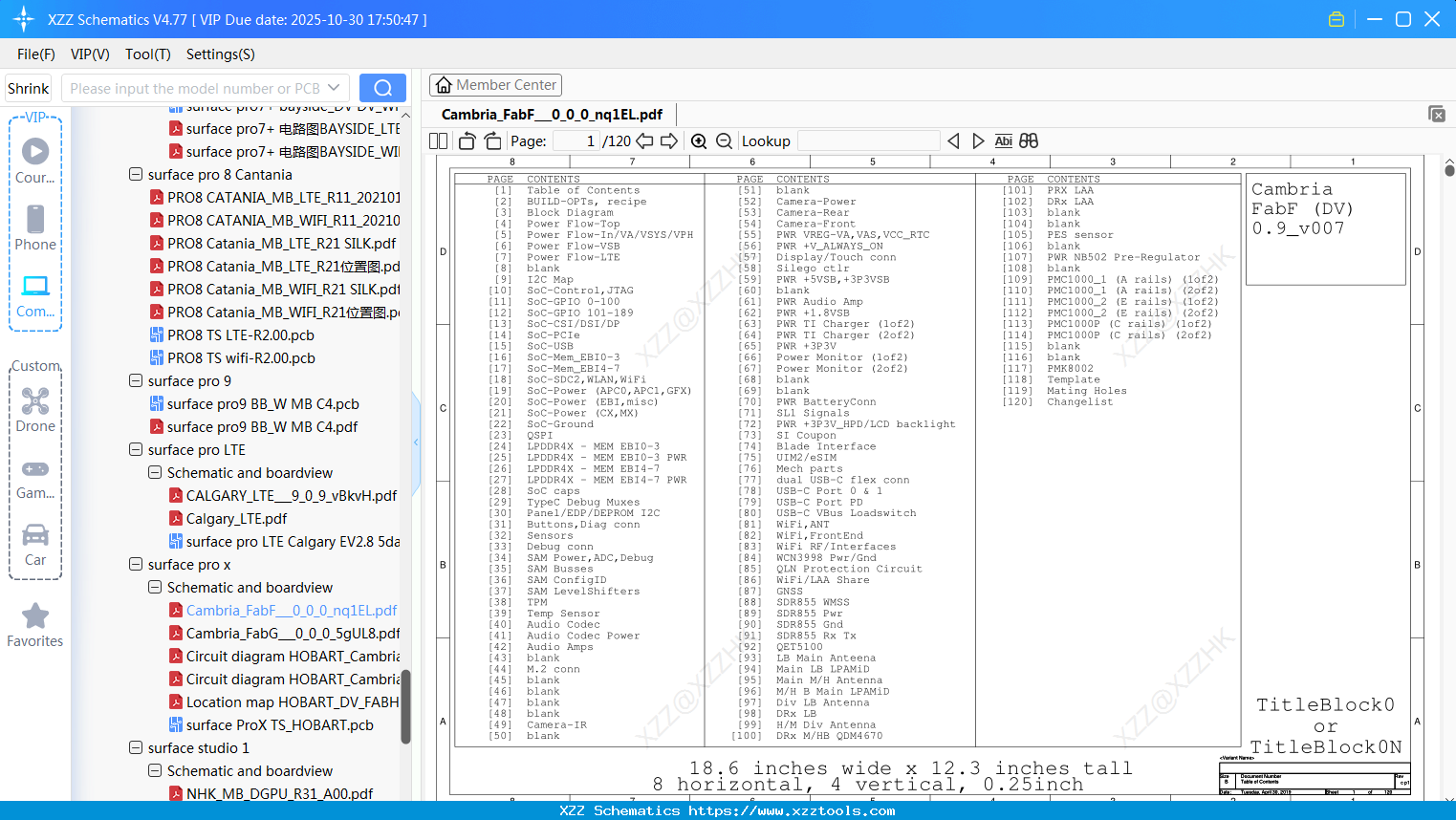Viewport: 1456px width, 820px height.
Task: Click the blue search button
Action: click(x=382, y=88)
